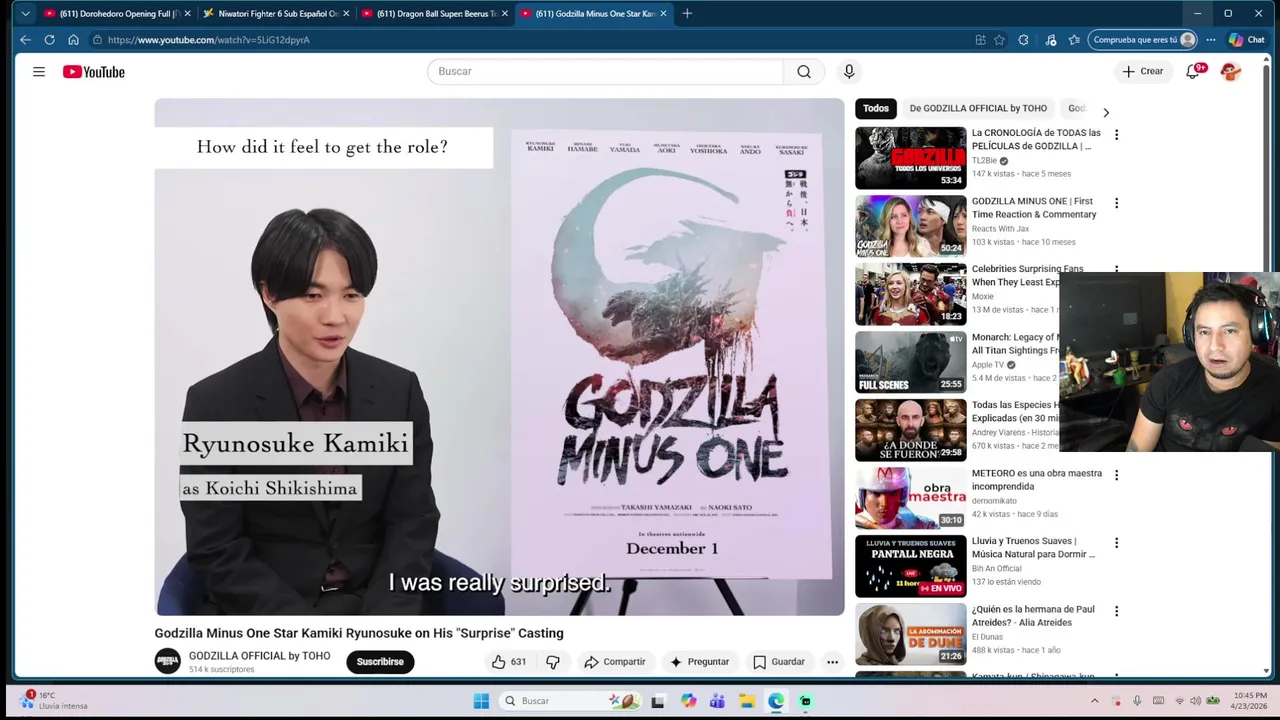Screen dimensions: 1280x720
Task: Subscribe with the Suscribirse button
Action: 380,662
